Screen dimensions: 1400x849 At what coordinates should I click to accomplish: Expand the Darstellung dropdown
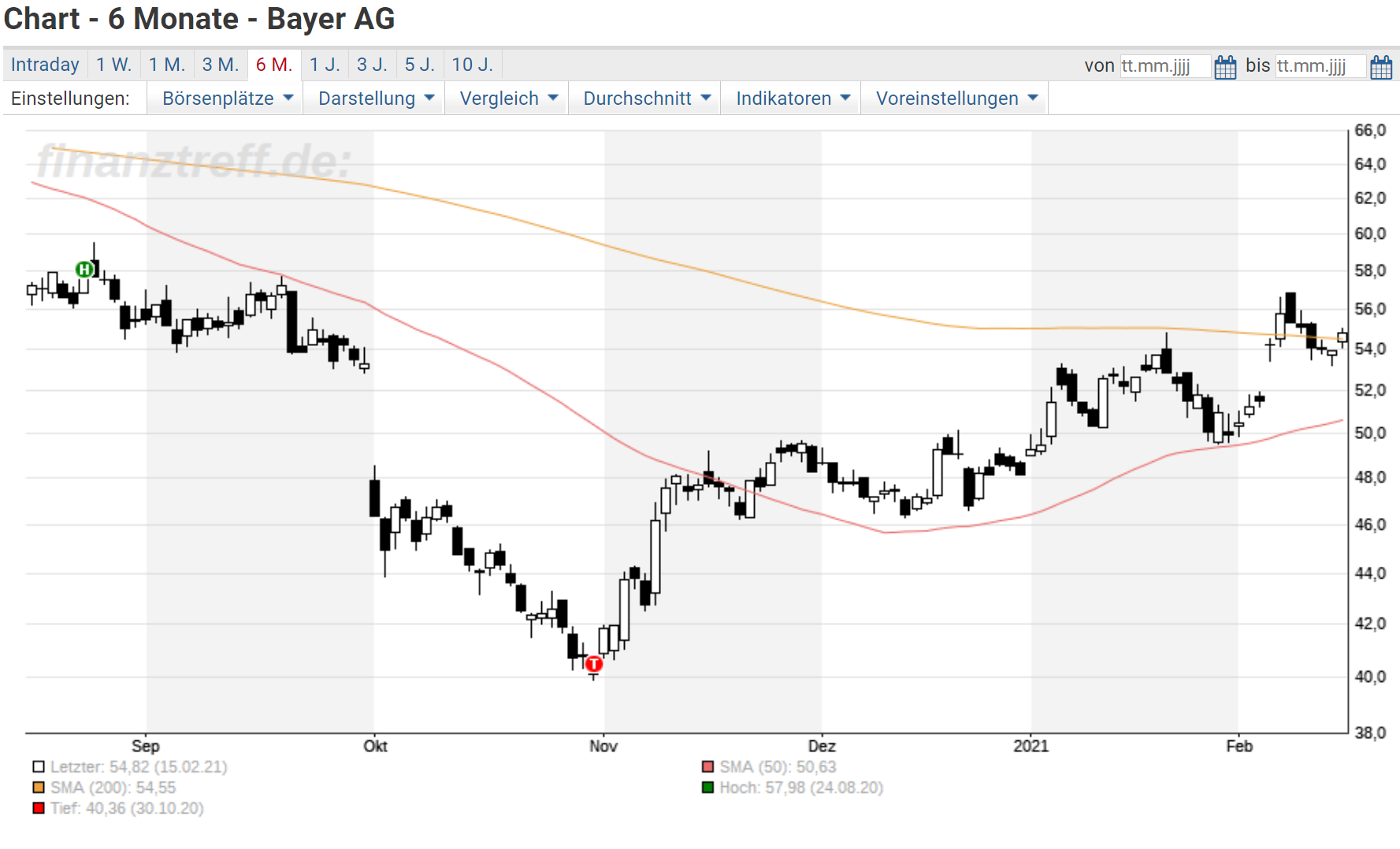point(376,99)
